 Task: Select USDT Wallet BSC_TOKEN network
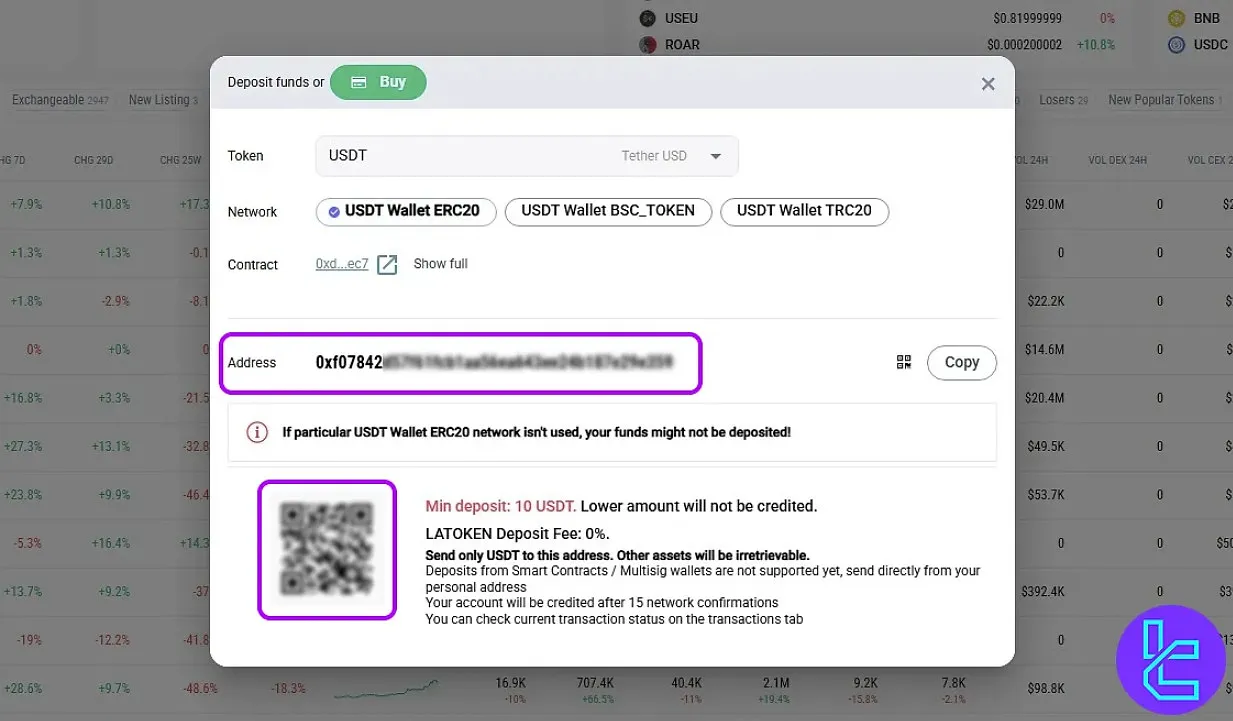pyautogui.click(x=608, y=211)
